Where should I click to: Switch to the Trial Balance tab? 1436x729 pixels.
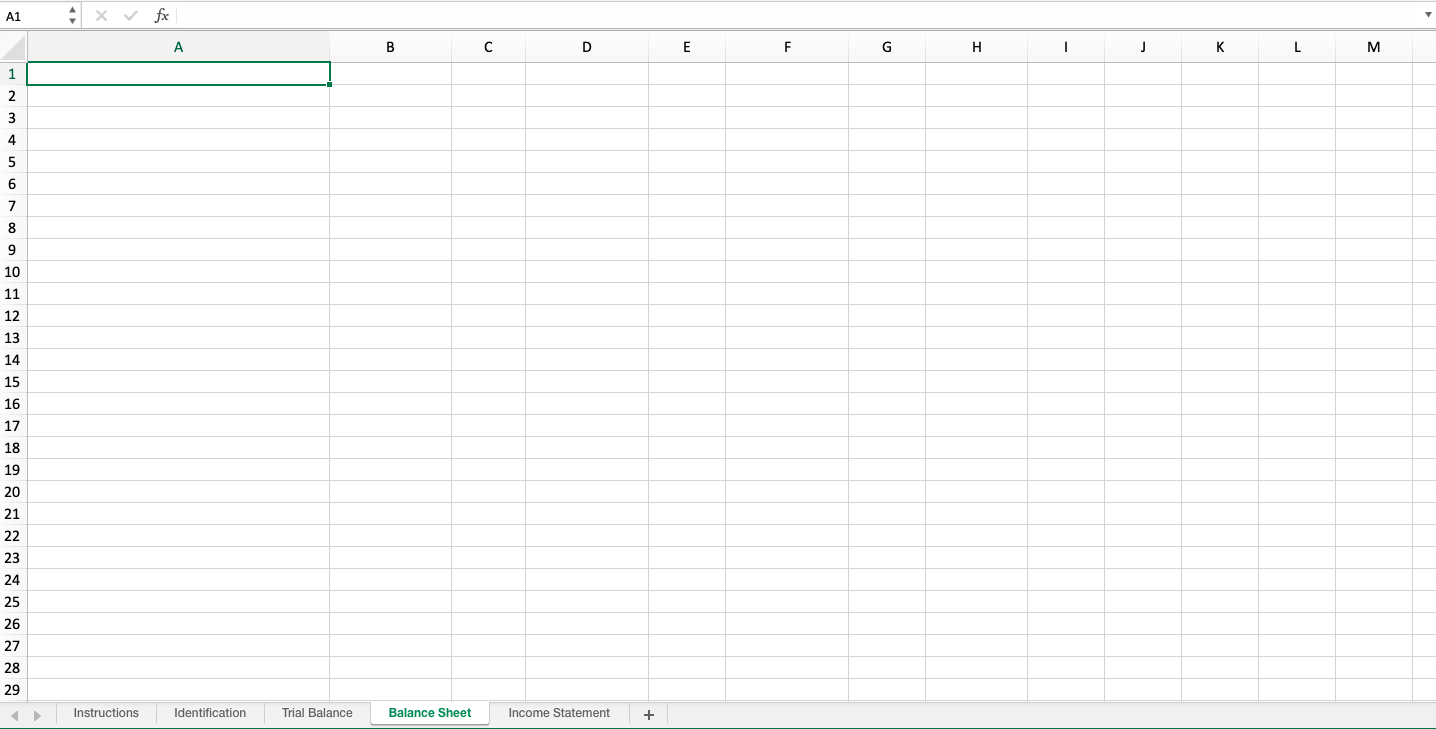[x=316, y=713]
